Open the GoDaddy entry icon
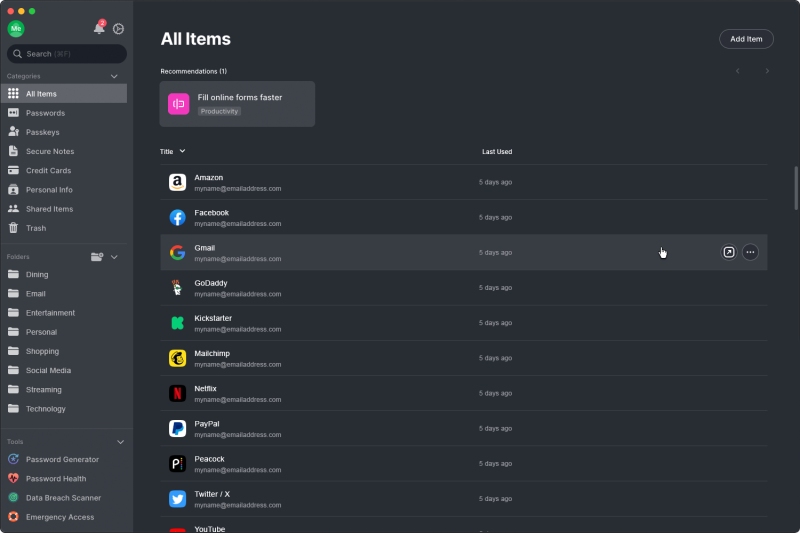This screenshot has height=533, width=800. click(x=178, y=288)
